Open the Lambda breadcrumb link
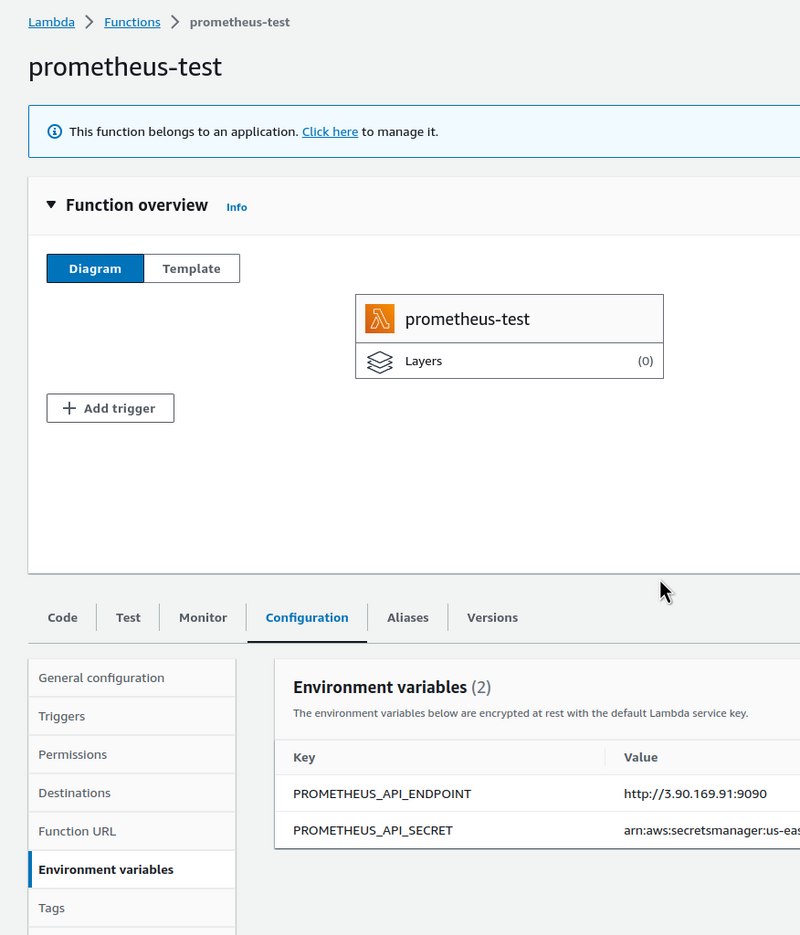This screenshot has width=800, height=935. pyautogui.click(x=51, y=22)
